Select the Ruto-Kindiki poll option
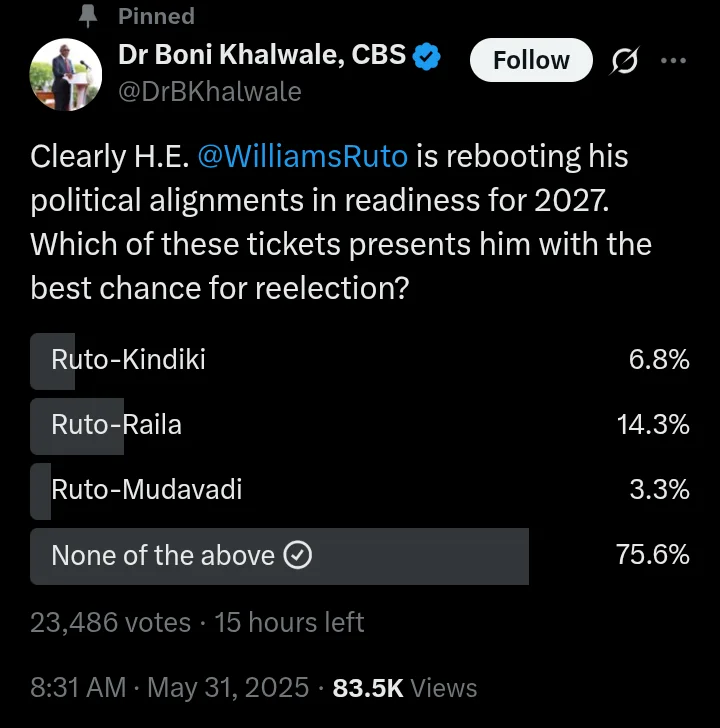Viewport: 720px width, 728px height. [x=360, y=361]
